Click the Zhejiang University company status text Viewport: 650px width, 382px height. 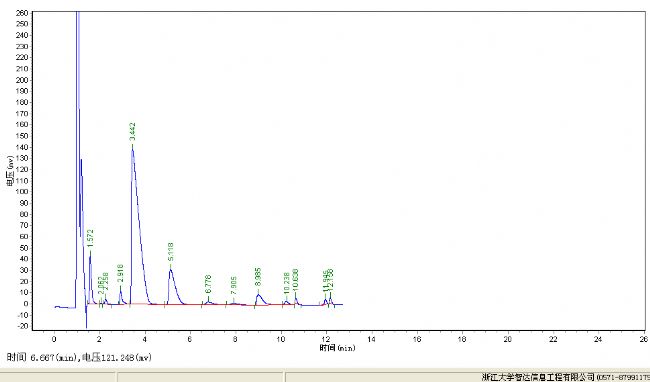[565, 377]
